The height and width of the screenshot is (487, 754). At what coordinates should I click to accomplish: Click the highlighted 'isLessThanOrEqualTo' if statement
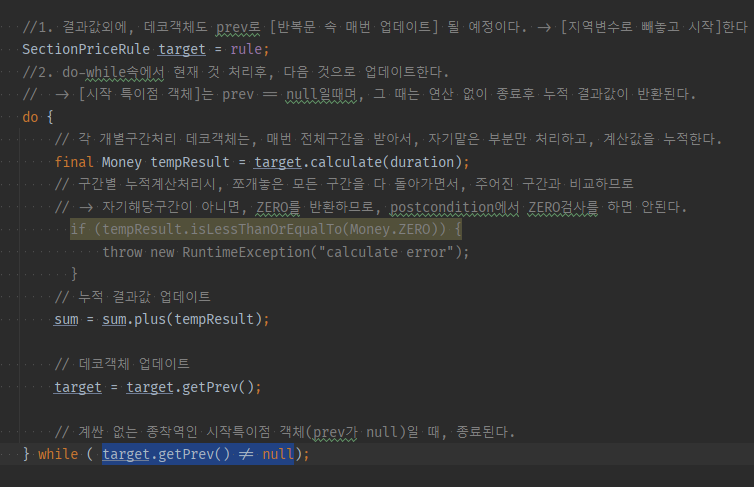266,229
